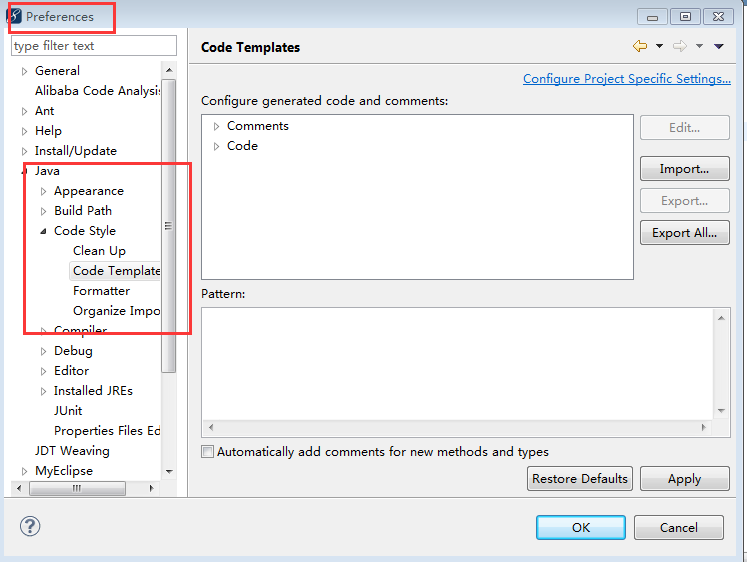Expand the Code template node

click(216, 146)
